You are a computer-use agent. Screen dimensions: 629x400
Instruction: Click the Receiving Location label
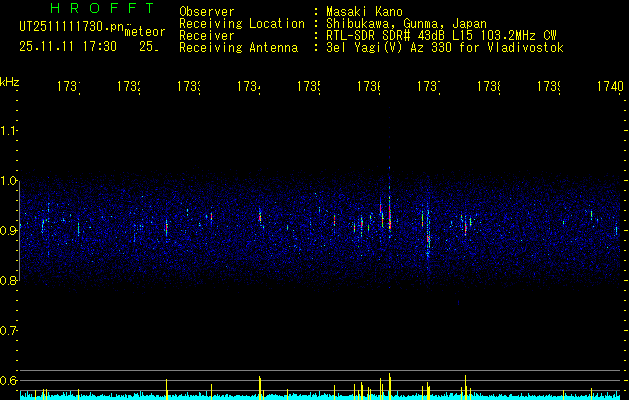click(242, 24)
